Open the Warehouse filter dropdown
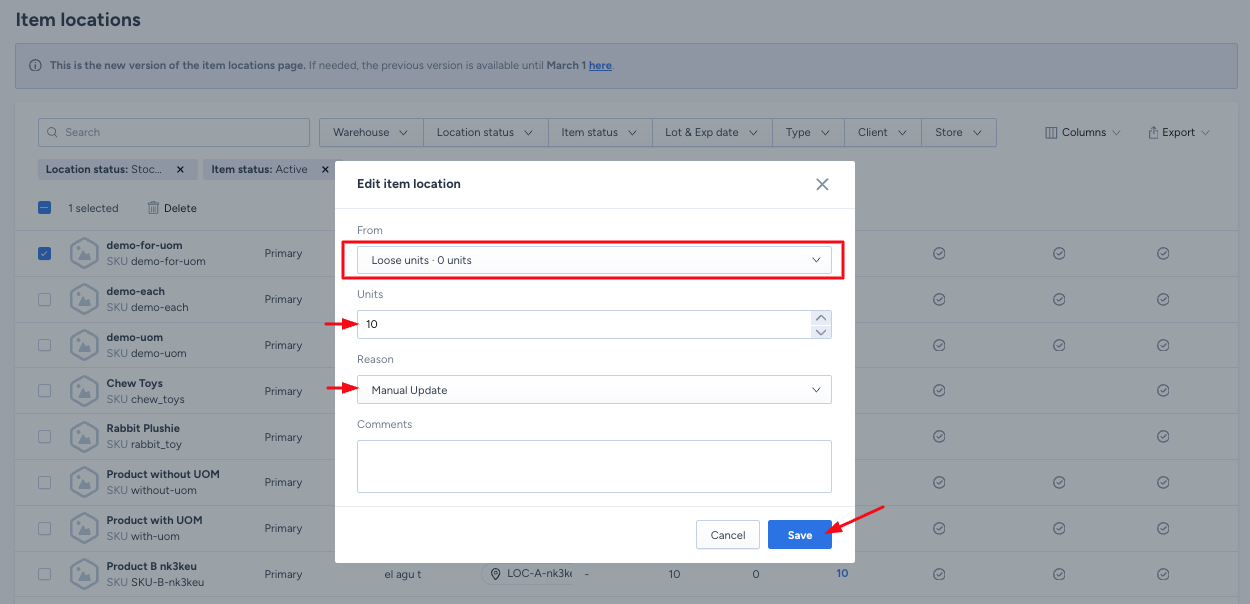Viewport: 1250px width, 604px height. [x=370, y=132]
